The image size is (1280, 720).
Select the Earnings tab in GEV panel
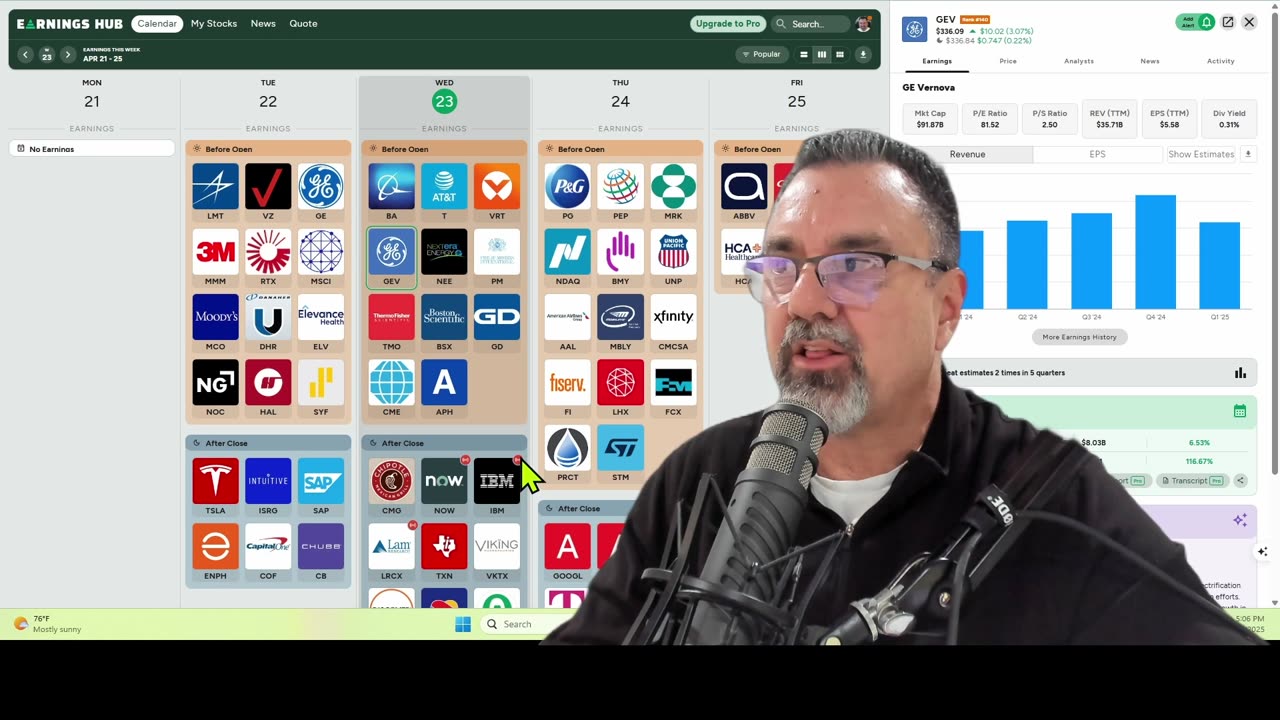click(x=937, y=61)
